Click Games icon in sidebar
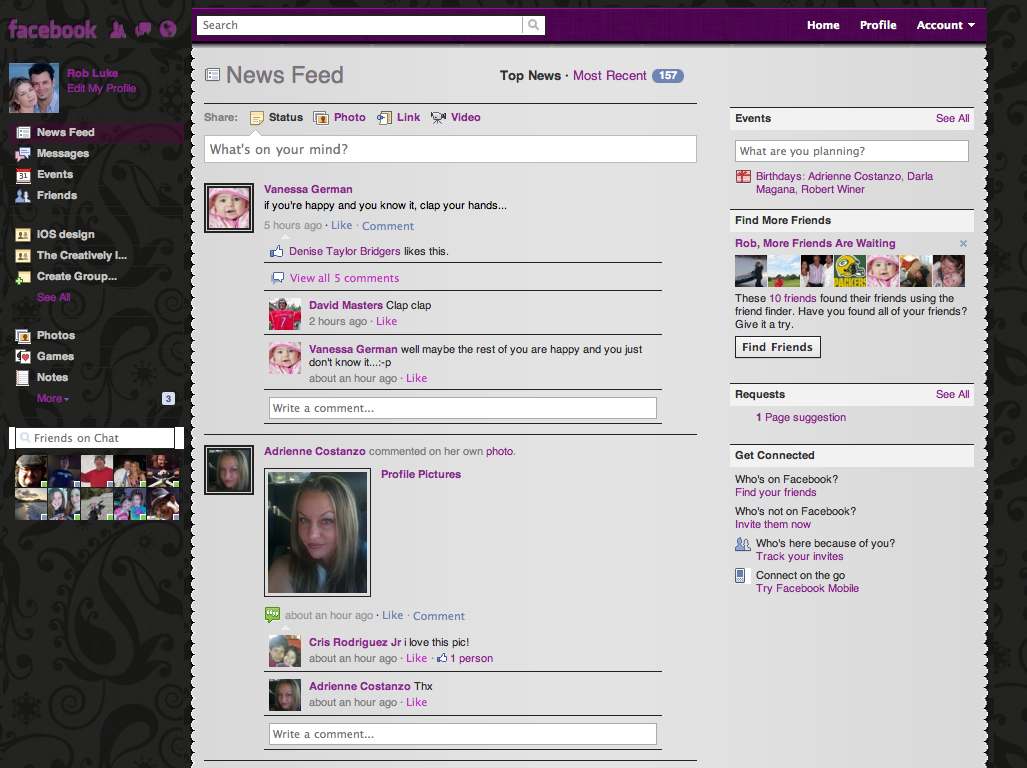Viewport: 1027px width, 768px height. [23, 357]
